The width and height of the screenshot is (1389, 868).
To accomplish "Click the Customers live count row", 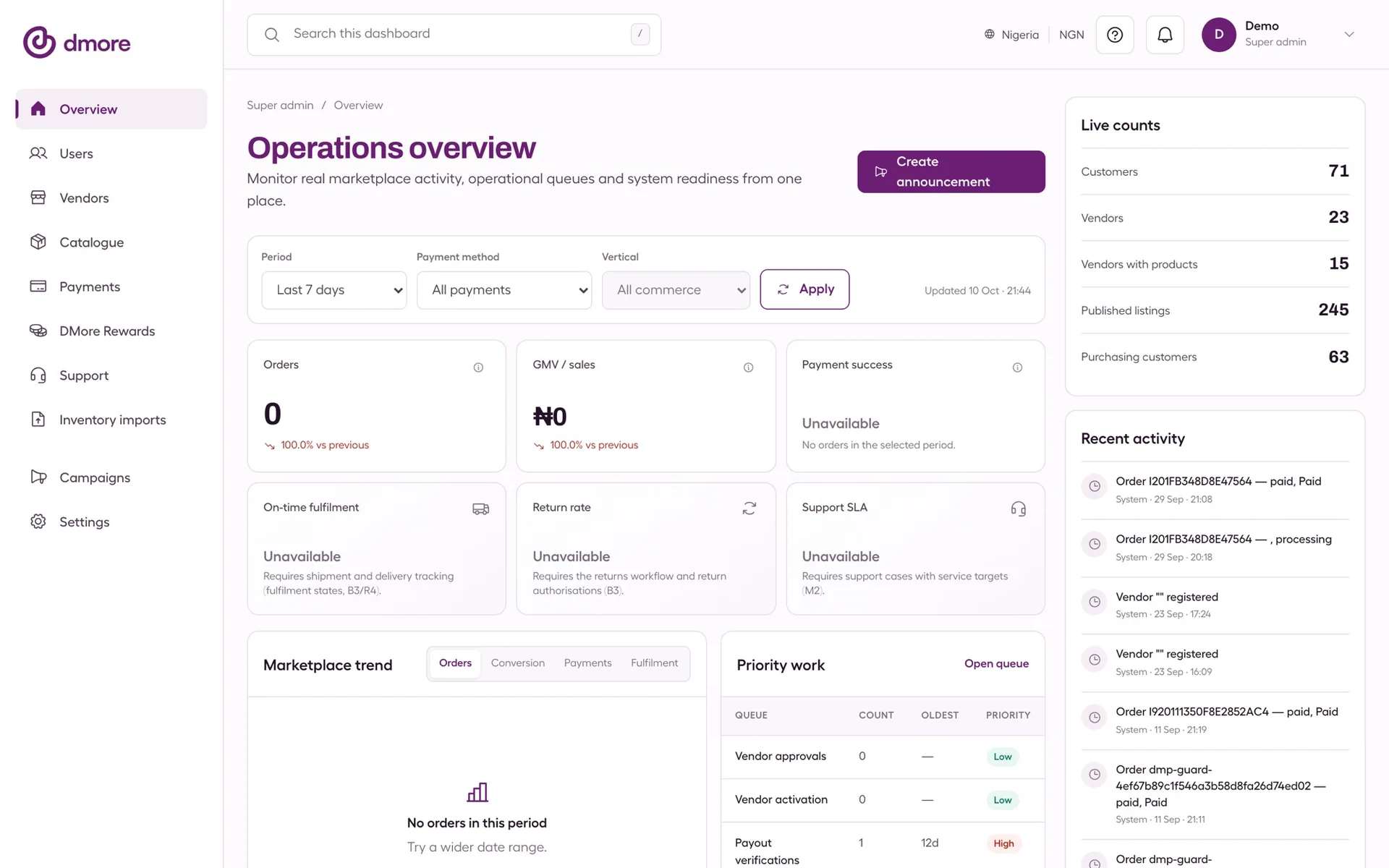I will (x=1215, y=171).
